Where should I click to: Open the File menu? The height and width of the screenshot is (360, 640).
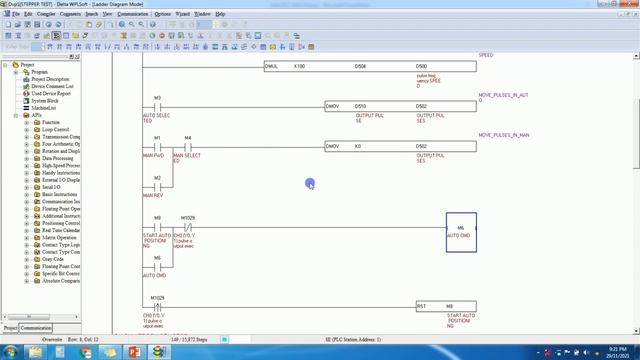(x=16, y=14)
